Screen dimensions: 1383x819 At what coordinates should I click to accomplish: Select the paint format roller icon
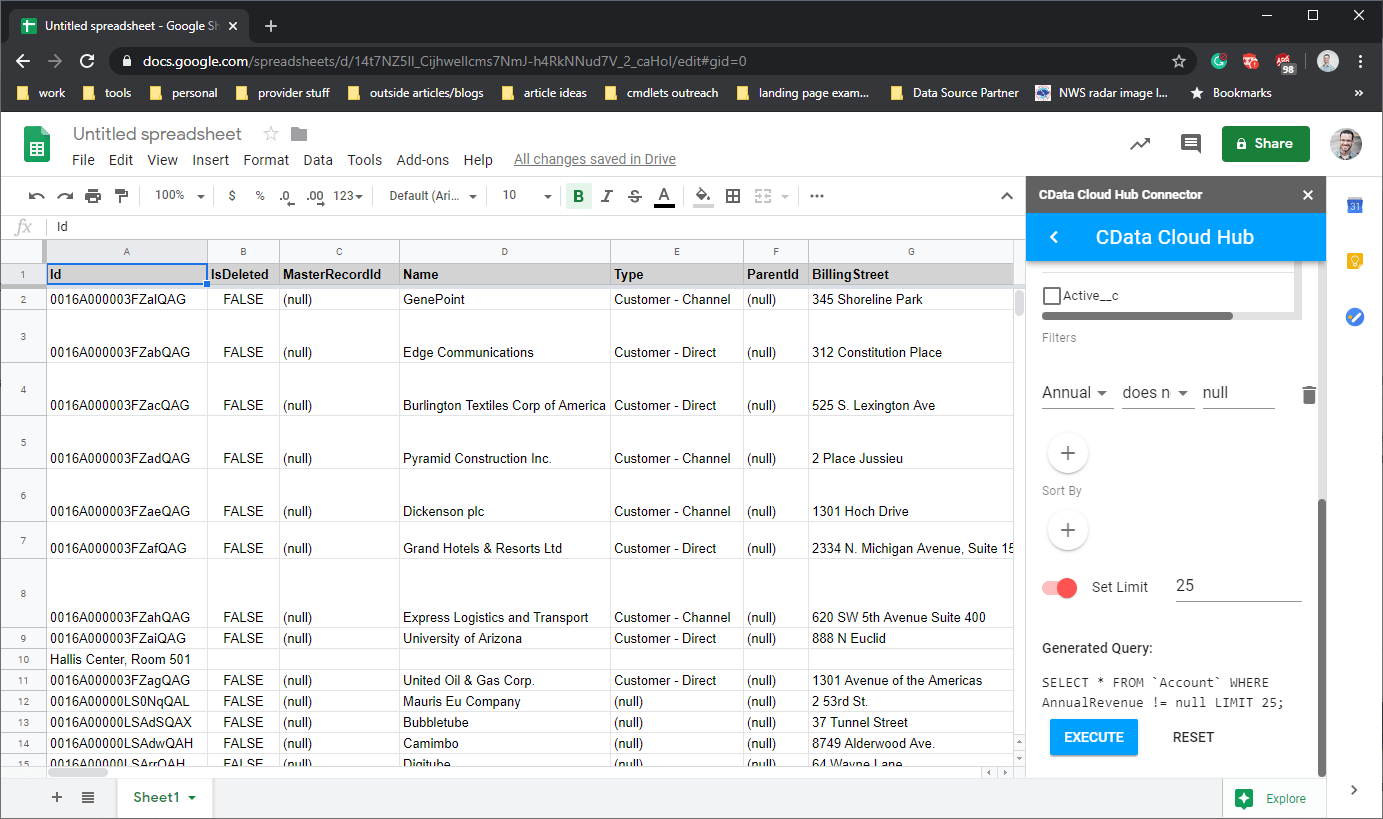[121, 196]
